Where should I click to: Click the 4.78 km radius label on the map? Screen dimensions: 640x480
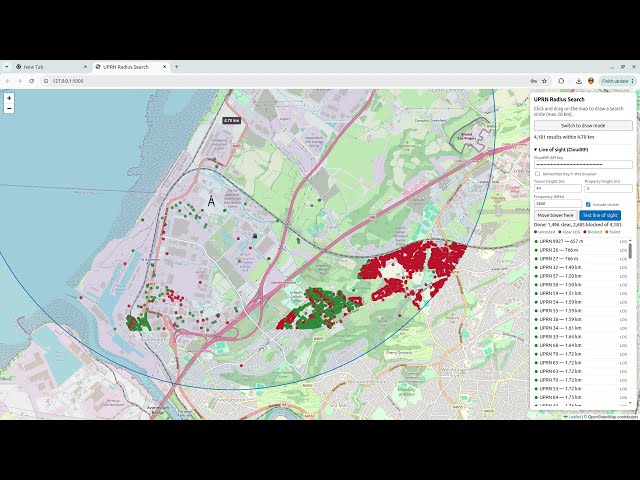pyautogui.click(x=231, y=120)
